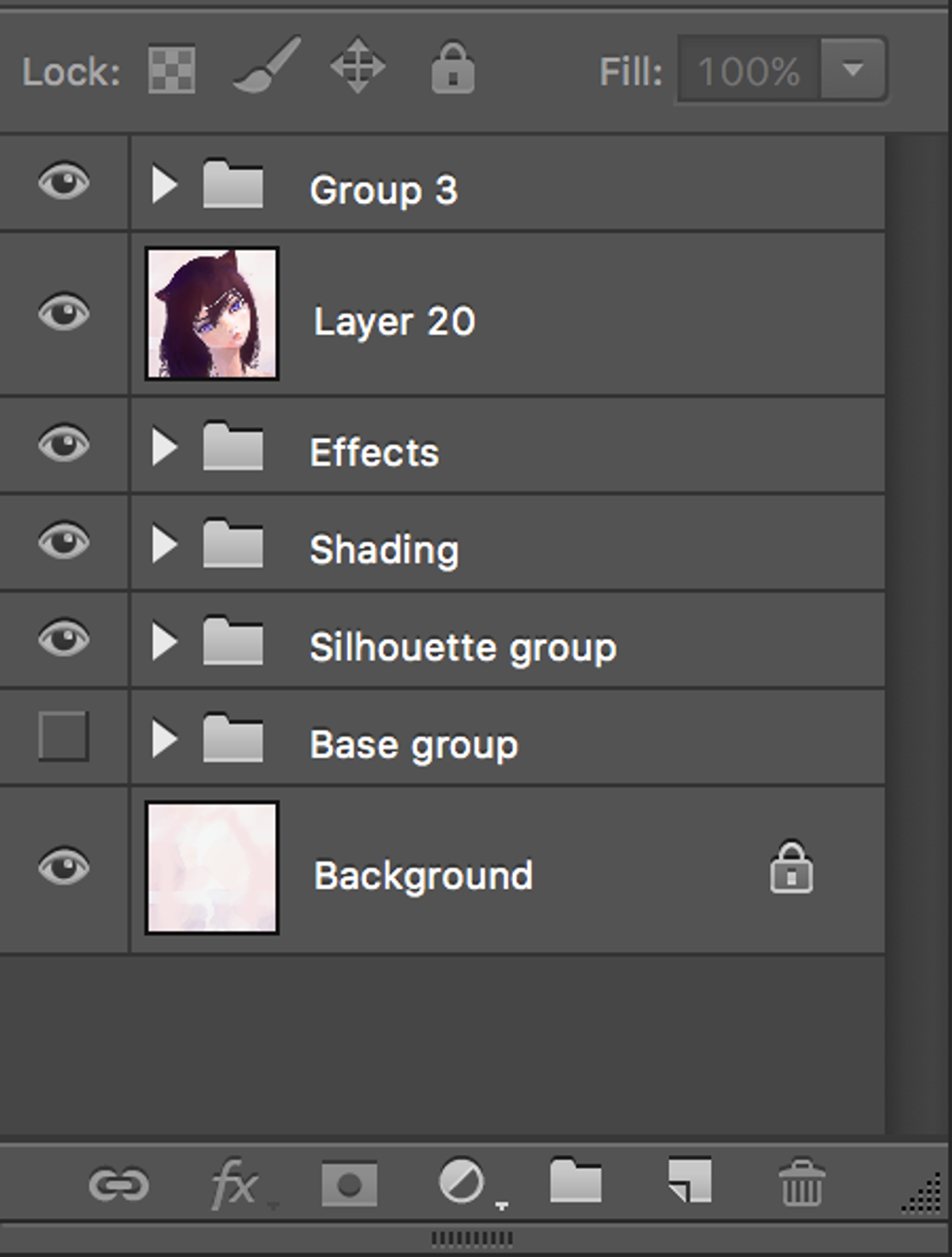952x1257 pixels.
Task: Click the lock all padlock icon
Action: click(453, 68)
